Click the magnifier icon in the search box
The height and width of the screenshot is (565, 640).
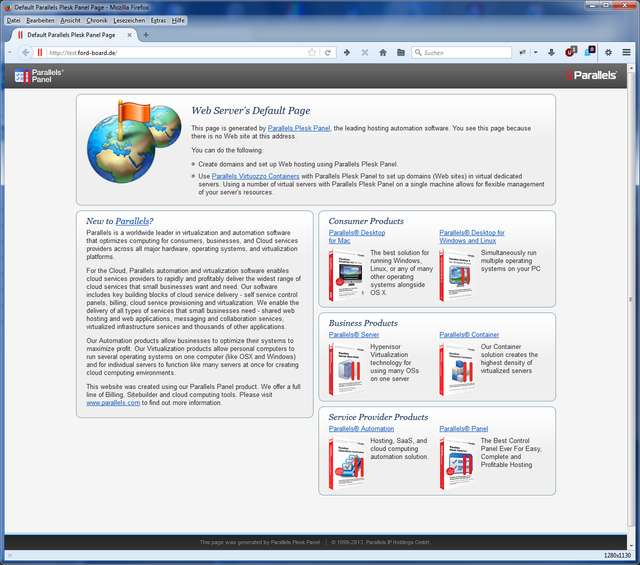tap(418, 52)
